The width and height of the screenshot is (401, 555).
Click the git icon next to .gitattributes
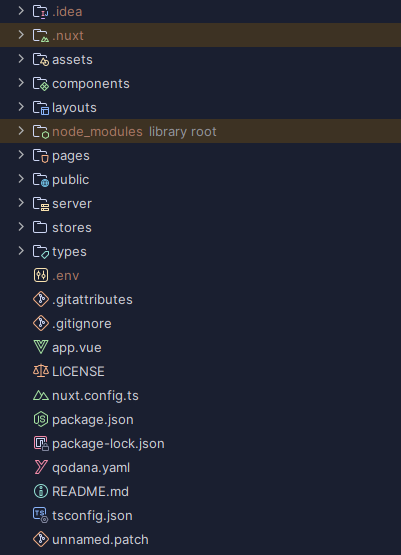[41, 299]
